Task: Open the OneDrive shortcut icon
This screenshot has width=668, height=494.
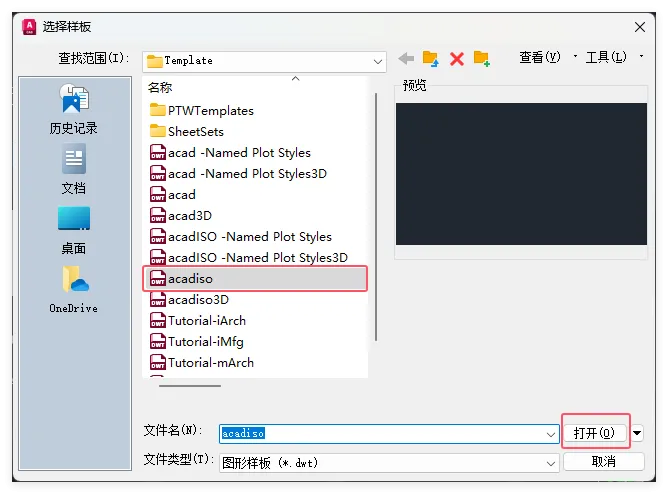Action: (x=75, y=279)
